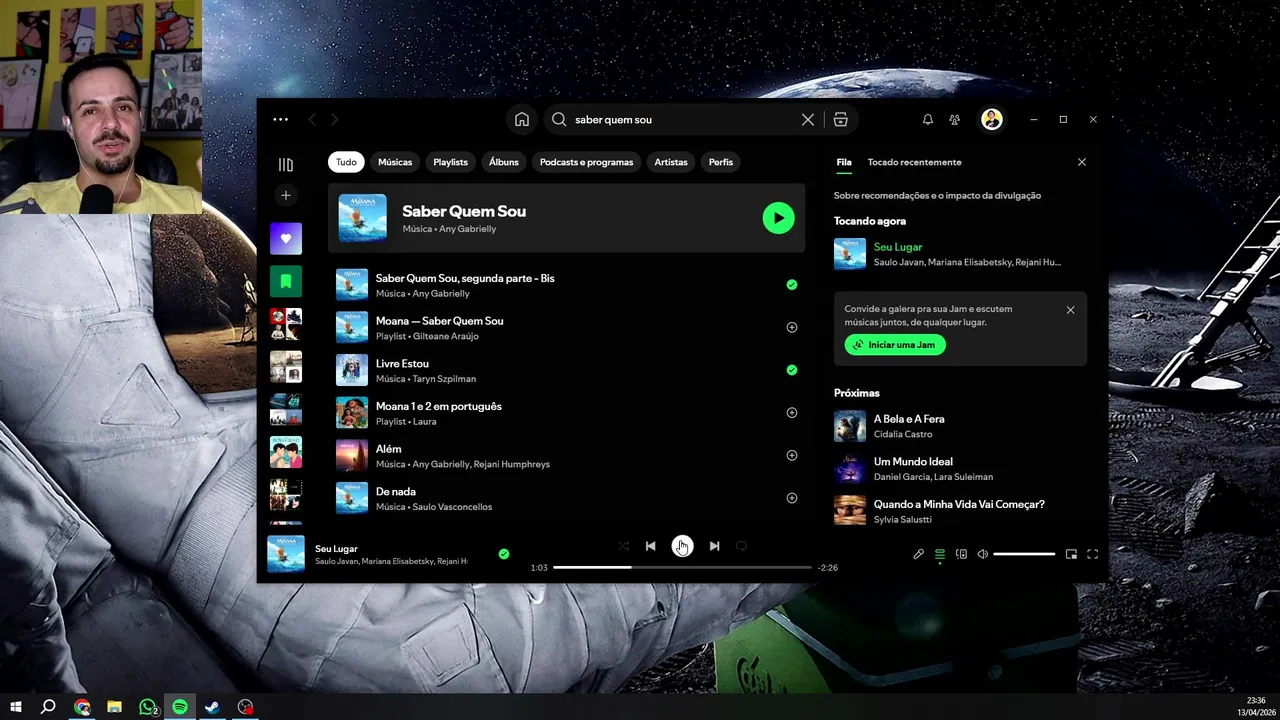Clear the search text with the X icon
This screenshot has width=1280, height=720.
point(808,119)
